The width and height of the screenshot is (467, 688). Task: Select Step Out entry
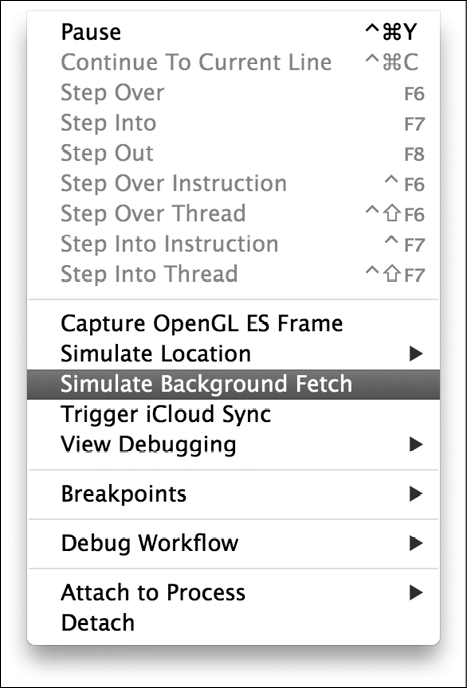[x=233, y=153]
